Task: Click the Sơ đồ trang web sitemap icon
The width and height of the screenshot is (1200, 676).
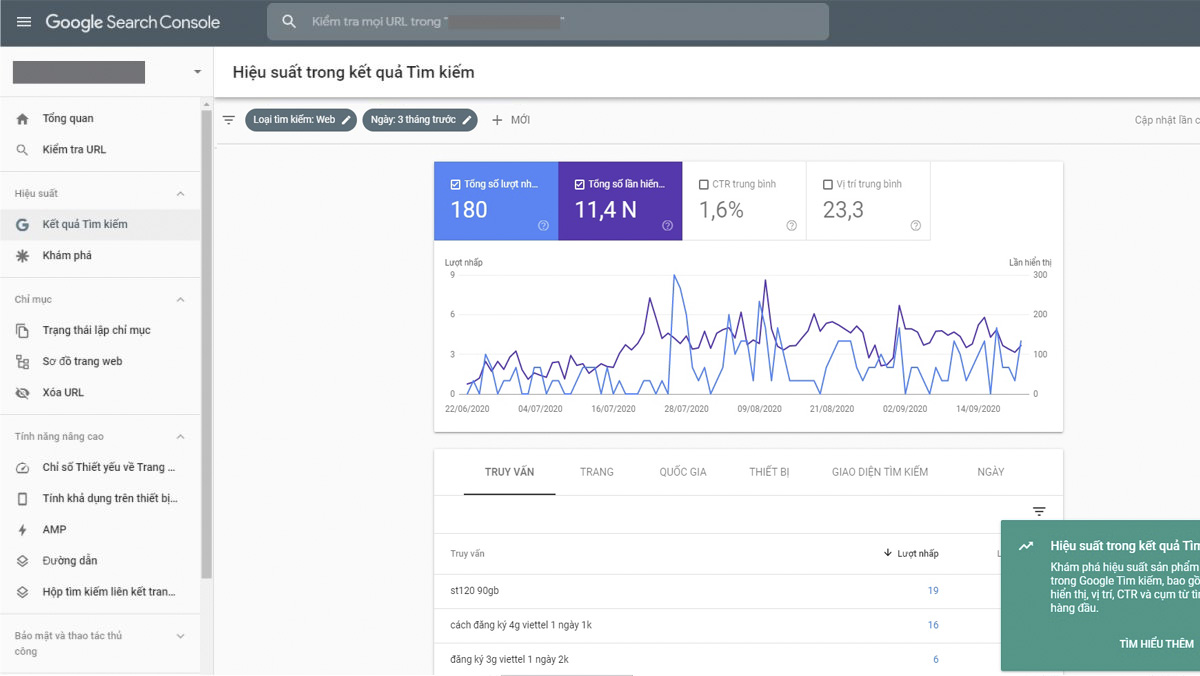Action: 23,362
